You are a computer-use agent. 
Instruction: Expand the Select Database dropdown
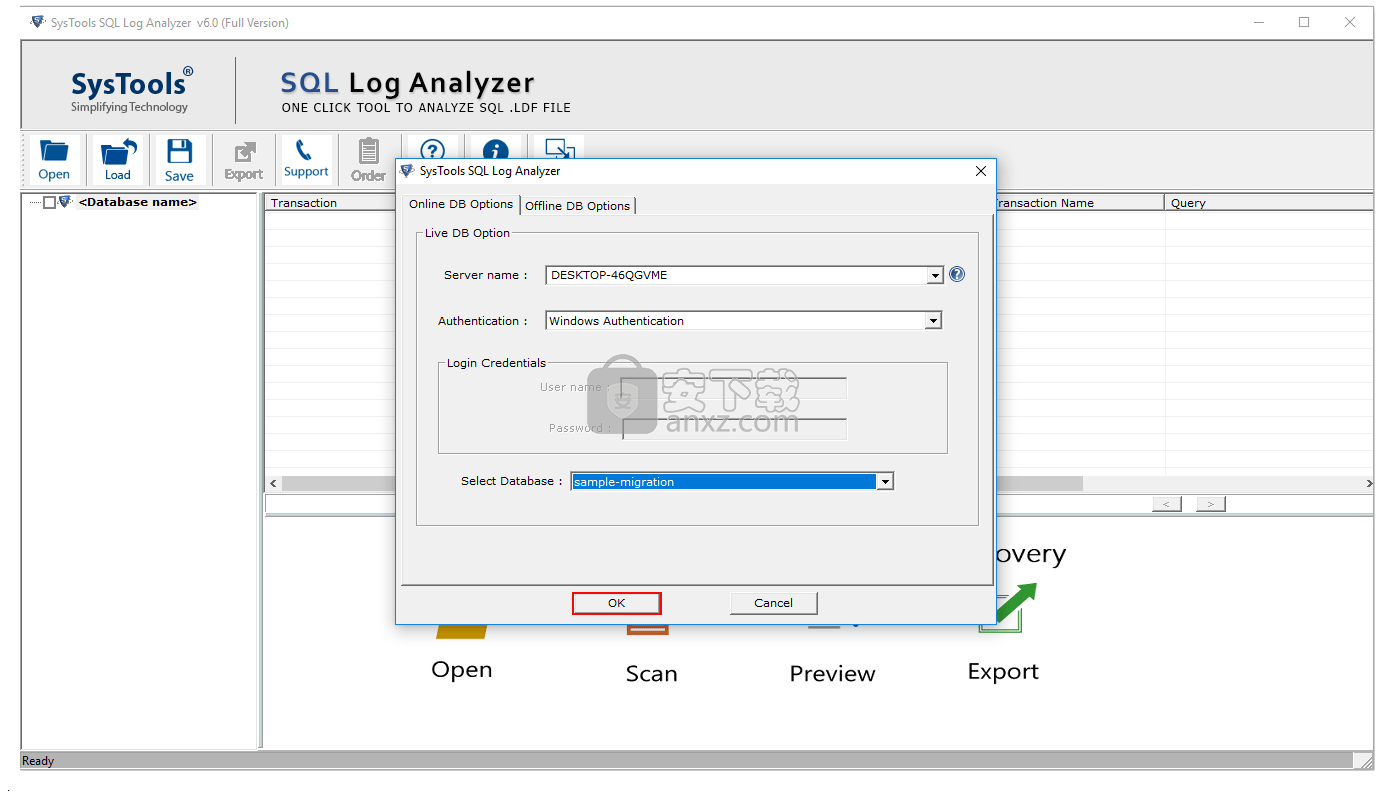(x=884, y=482)
